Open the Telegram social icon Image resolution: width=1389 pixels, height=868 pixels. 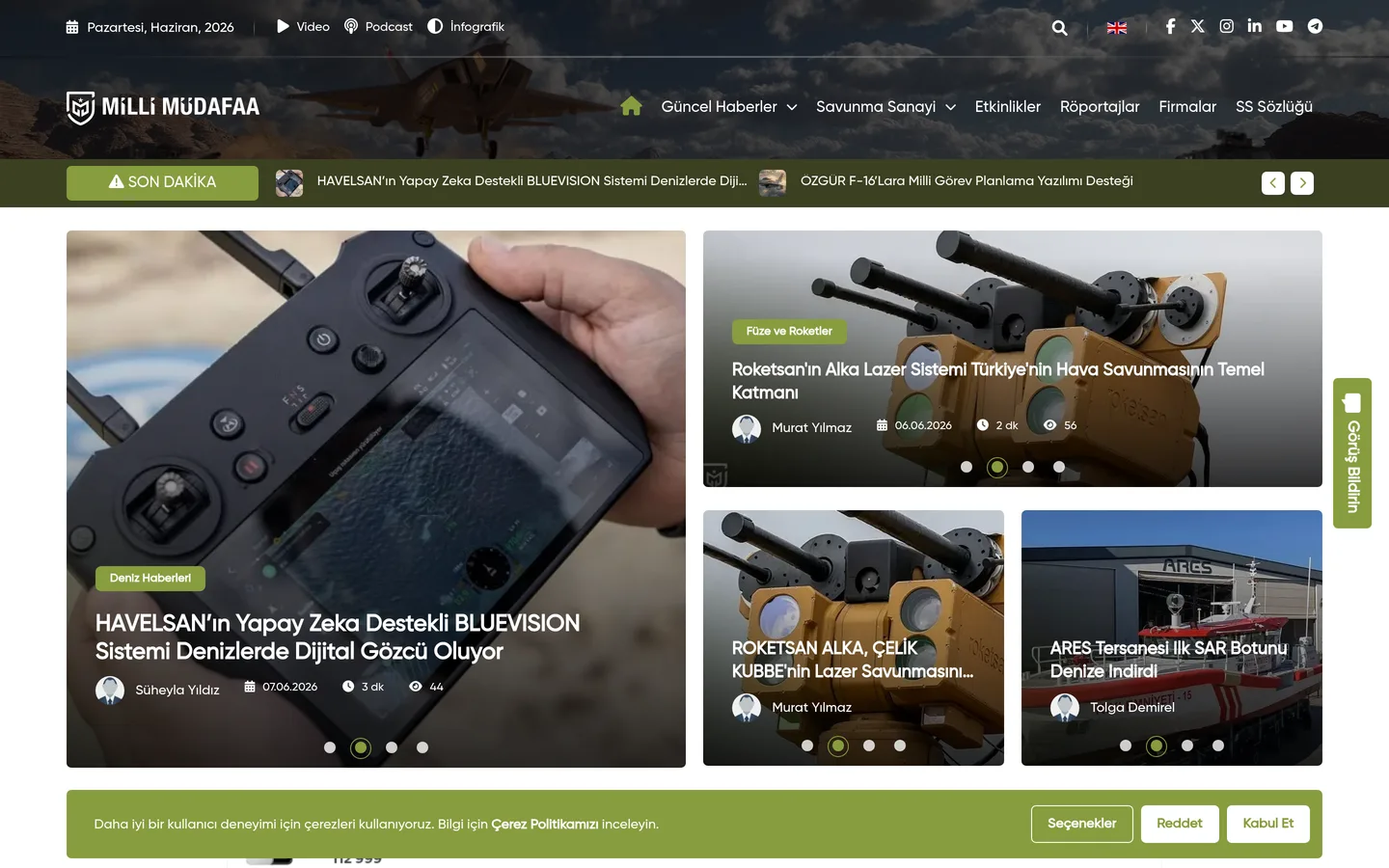(1315, 27)
